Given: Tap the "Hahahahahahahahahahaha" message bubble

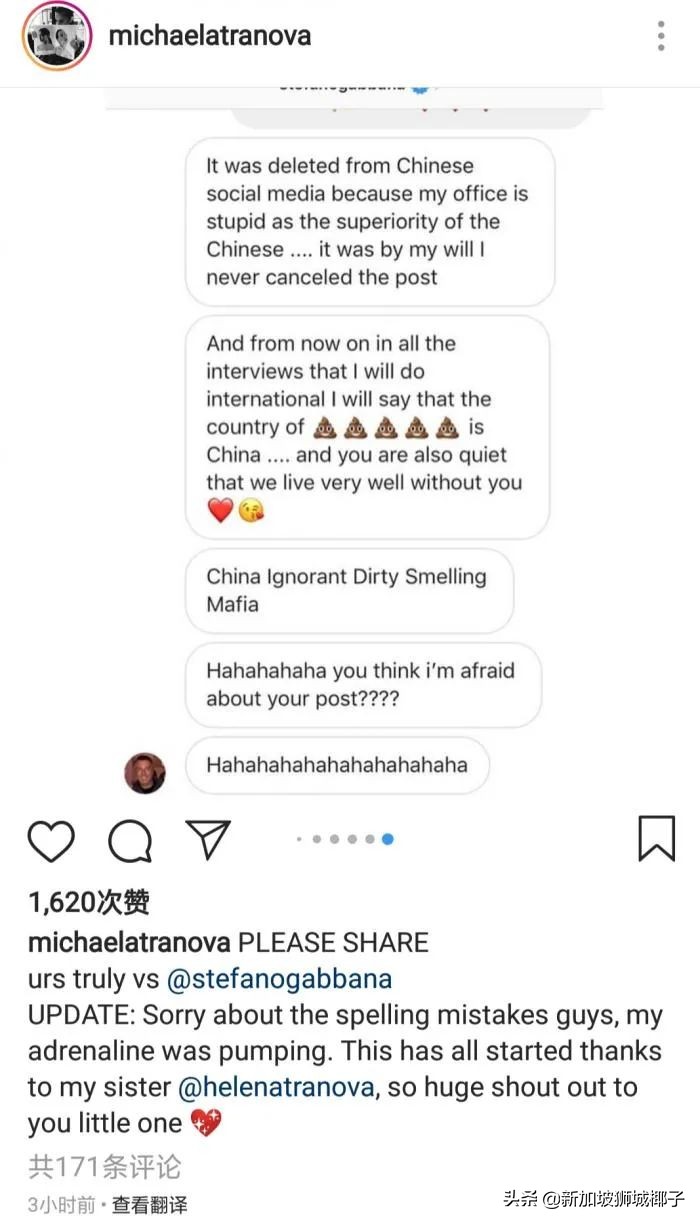Looking at the screenshot, I should 337,765.
